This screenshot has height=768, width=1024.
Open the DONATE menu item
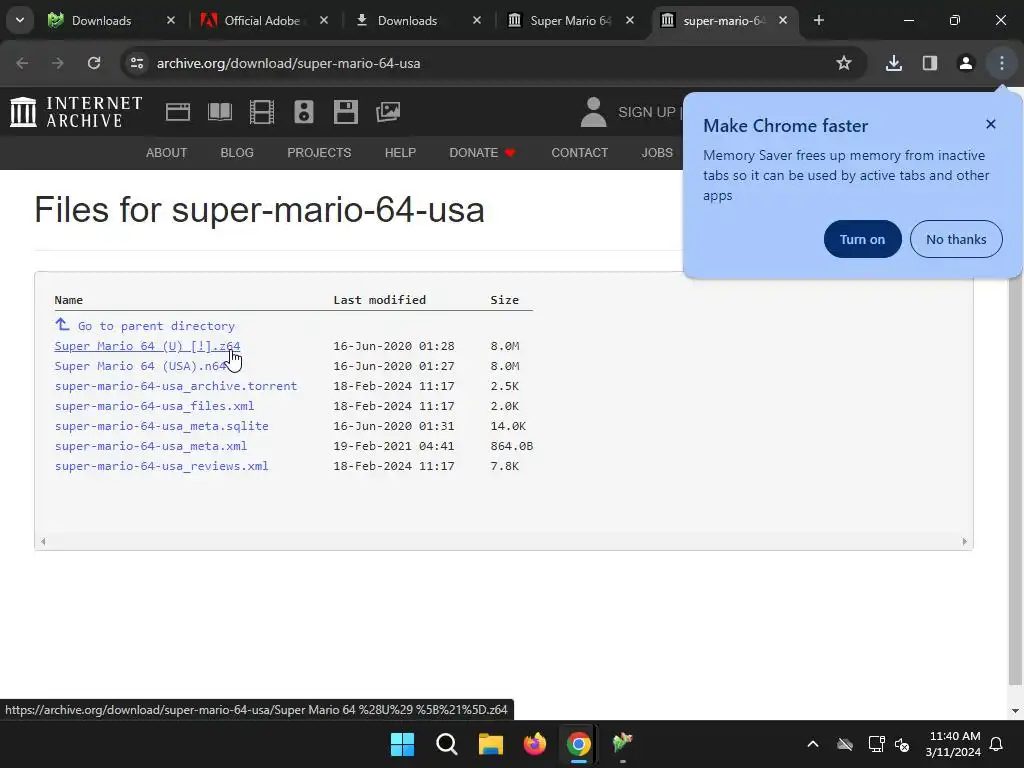483,153
